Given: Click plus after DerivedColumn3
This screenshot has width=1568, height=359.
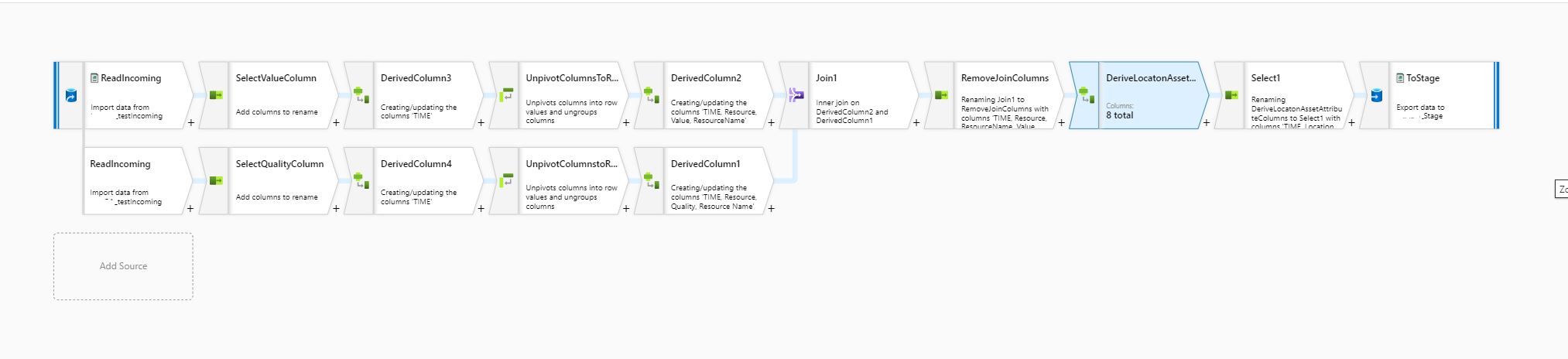Looking at the screenshot, I should point(481,122).
